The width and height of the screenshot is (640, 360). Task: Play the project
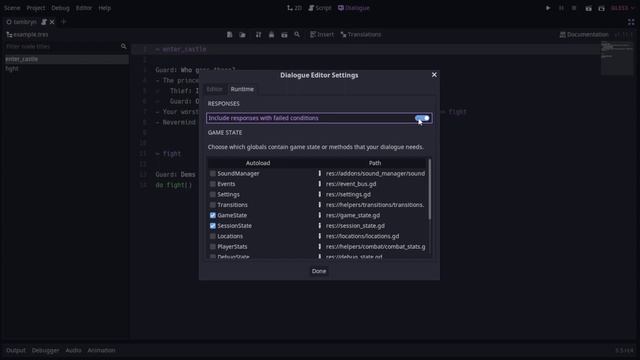[x=548, y=8]
